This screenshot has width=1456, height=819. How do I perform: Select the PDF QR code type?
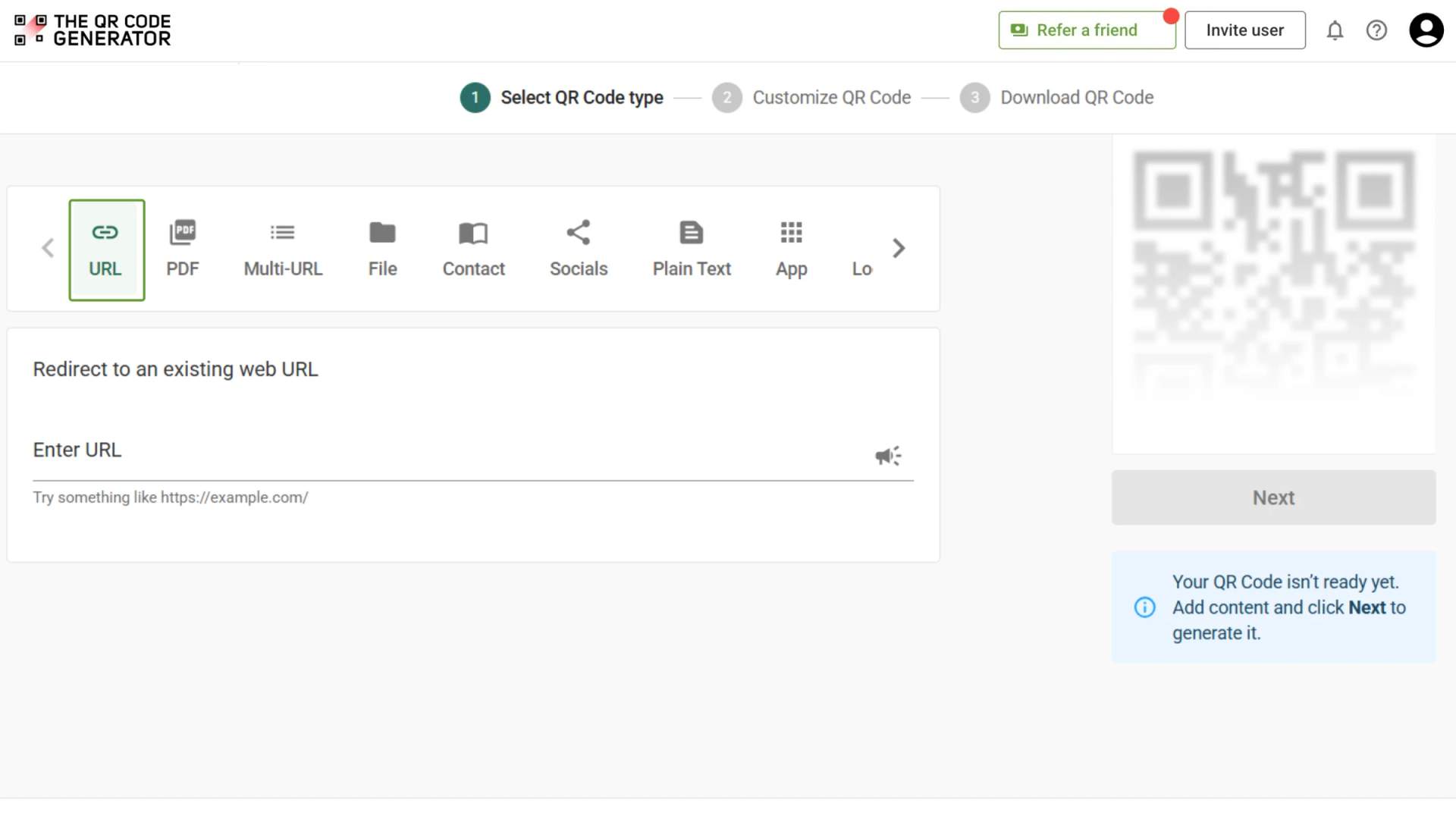click(183, 250)
